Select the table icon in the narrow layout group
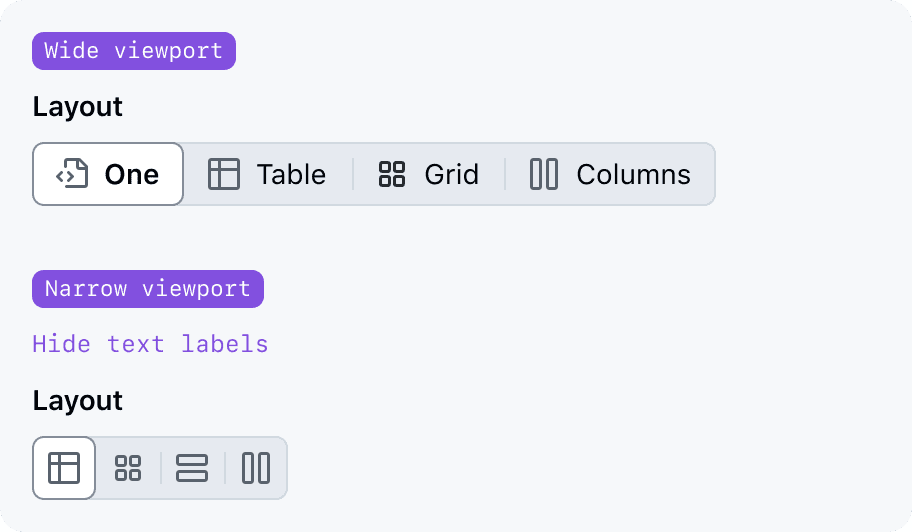 click(64, 468)
